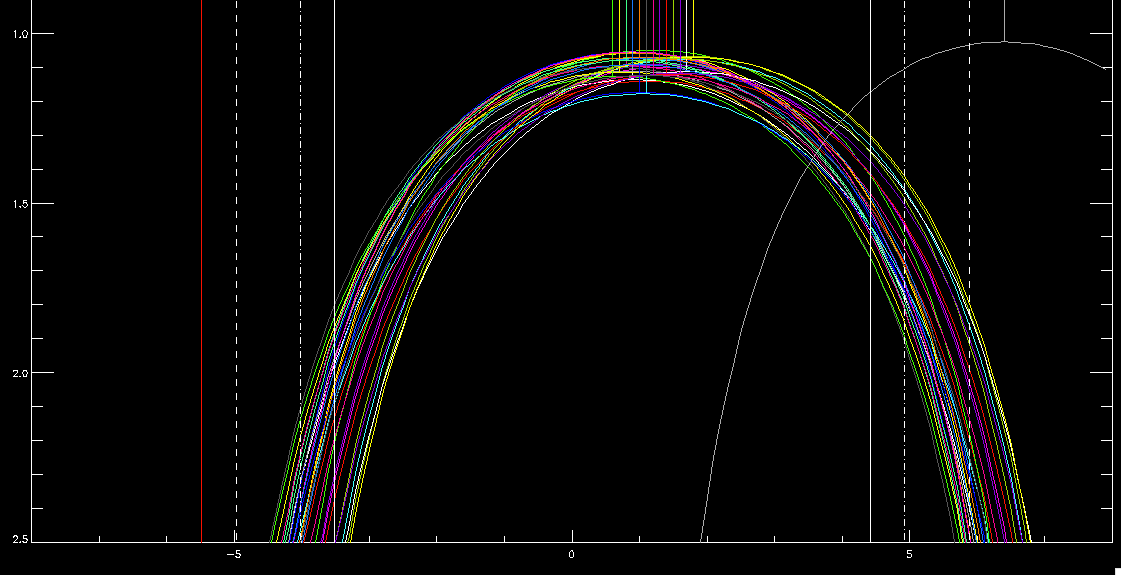Select the short gray marker above gray curve peak
This screenshot has height=575, width=1121.
tap(1004, 20)
